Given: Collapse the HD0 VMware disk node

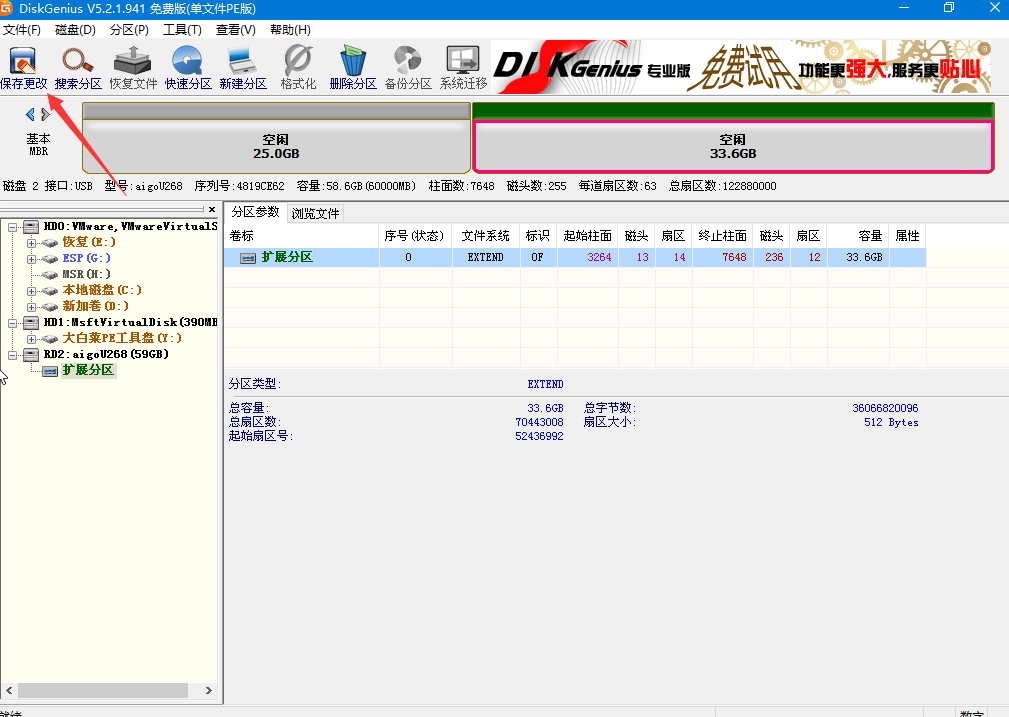Looking at the screenshot, I should point(12,227).
